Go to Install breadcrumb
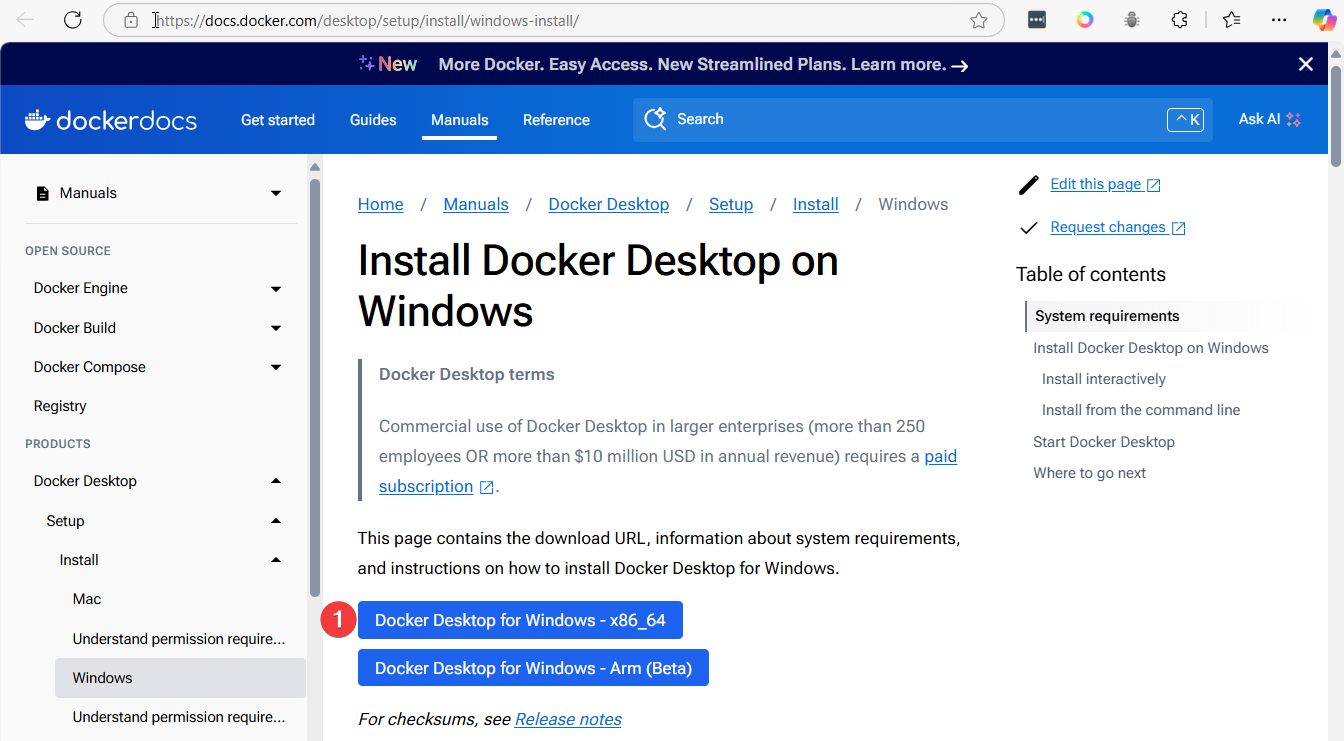The width and height of the screenshot is (1344, 741). pyautogui.click(x=816, y=204)
